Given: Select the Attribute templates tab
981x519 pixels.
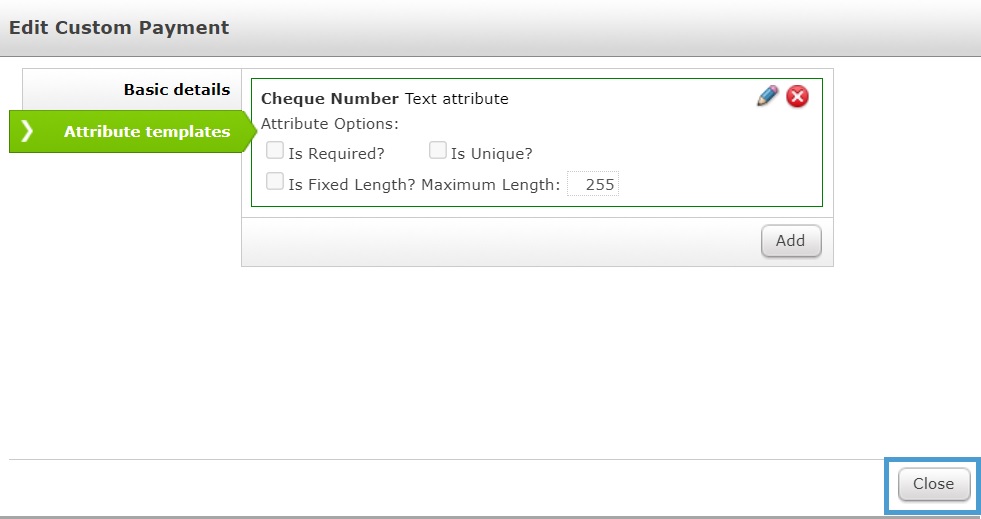Looking at the screenshot, I should coord(146,132).
